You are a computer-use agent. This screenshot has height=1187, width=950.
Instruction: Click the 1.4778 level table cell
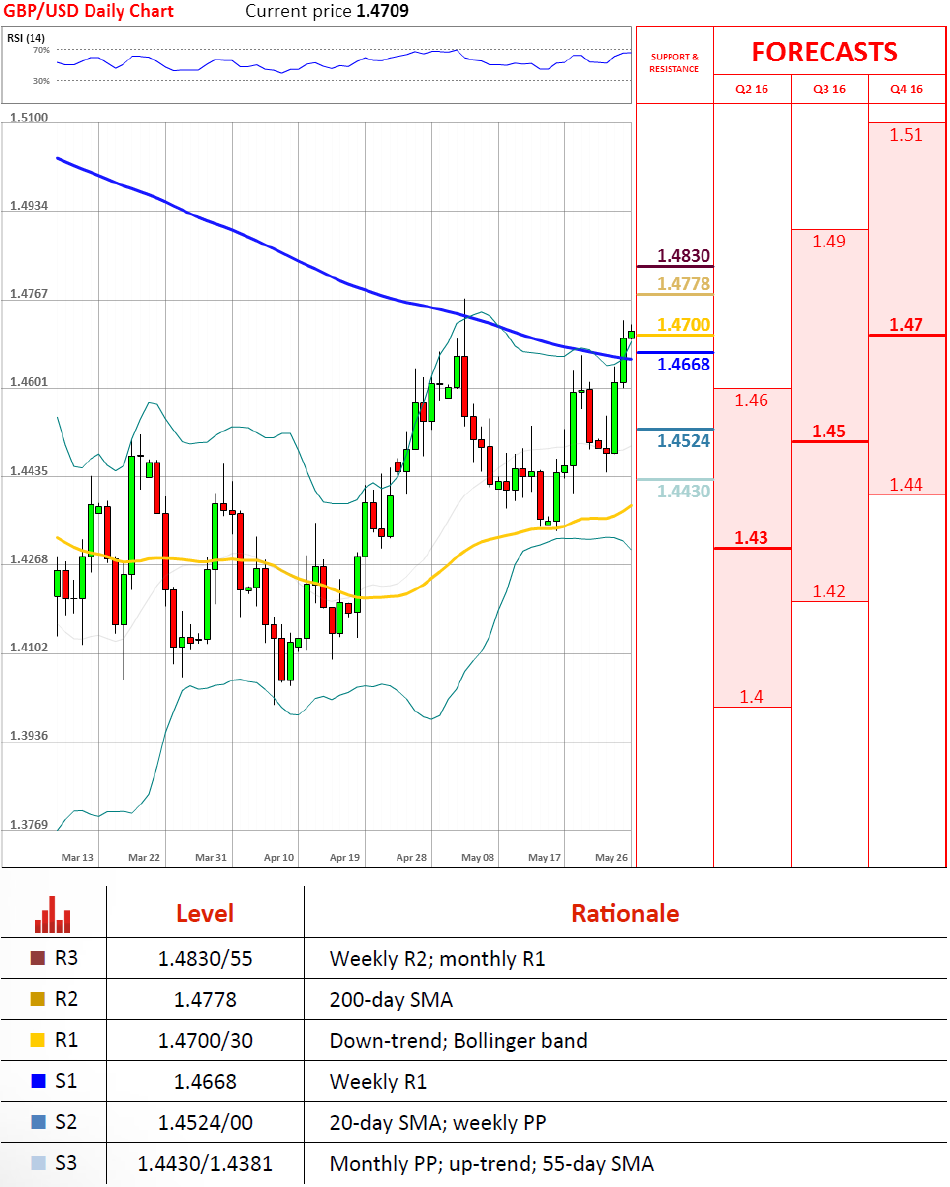coord(205,1000)
